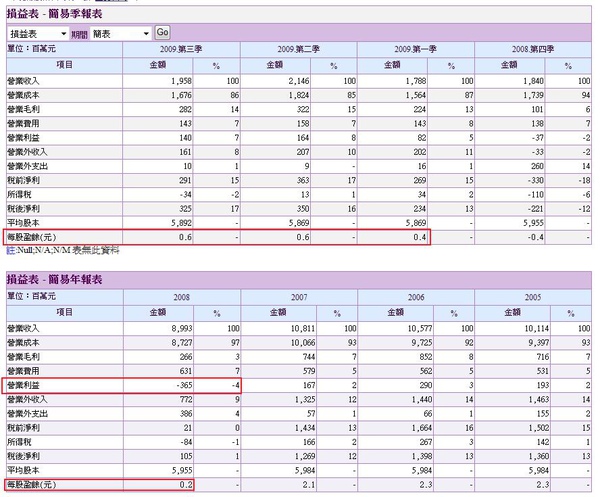This screenshot has width=600, height=497.
Task: Click operating cost value 1,824
Action: click(299, 95)
